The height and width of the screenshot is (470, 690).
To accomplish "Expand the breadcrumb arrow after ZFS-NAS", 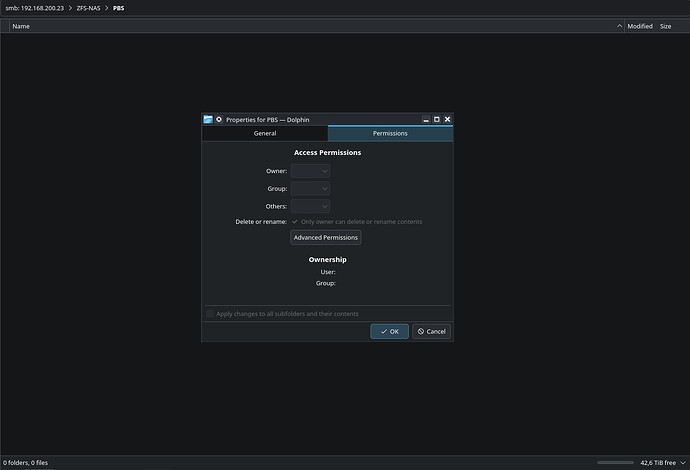I will click(106, 8).
